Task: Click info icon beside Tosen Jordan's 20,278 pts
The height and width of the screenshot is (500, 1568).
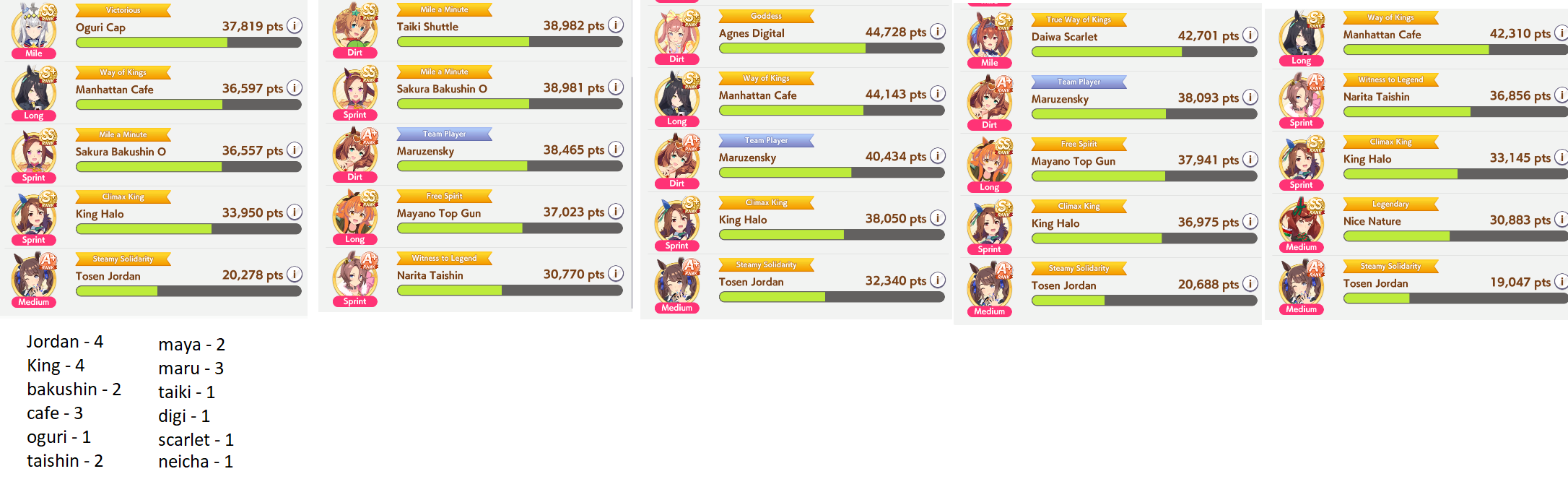Action: (294, 275)
